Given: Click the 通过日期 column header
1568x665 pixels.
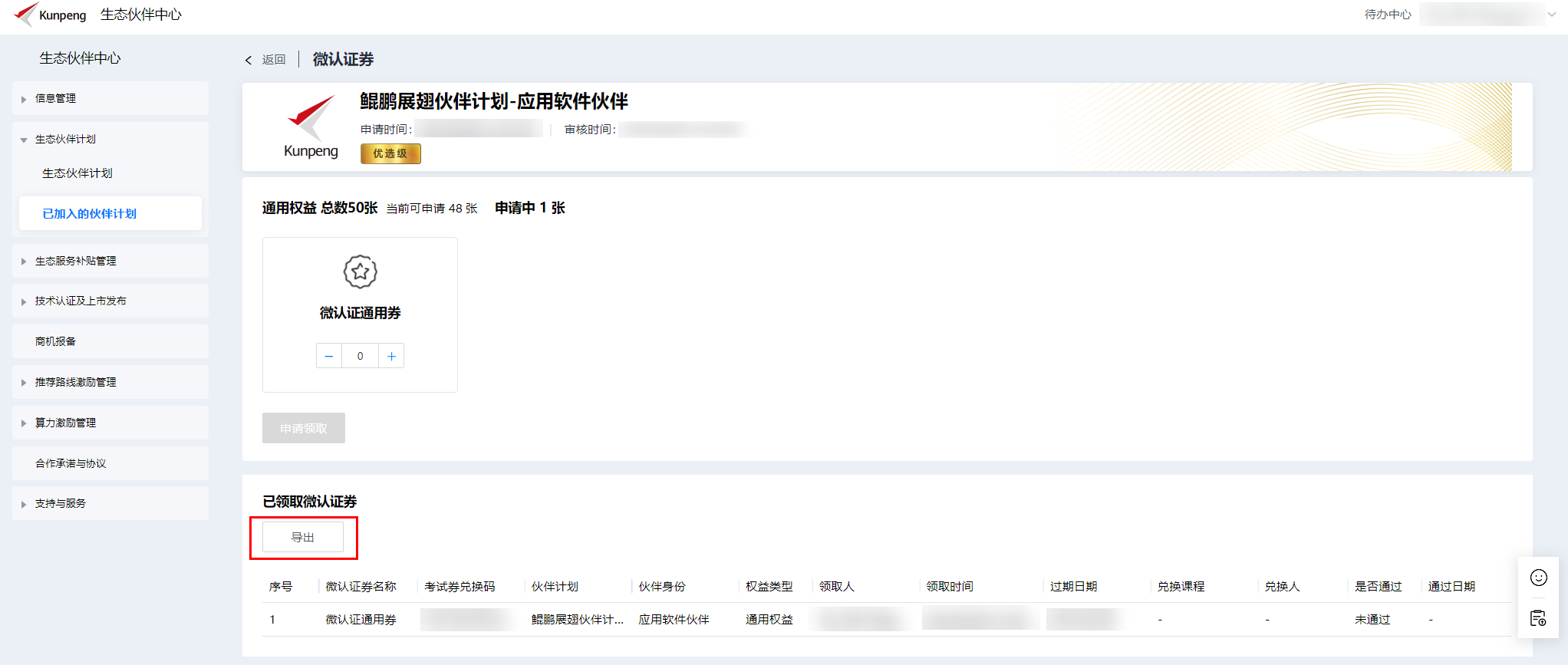Looking at the screenshot, I should point(1451,587).
